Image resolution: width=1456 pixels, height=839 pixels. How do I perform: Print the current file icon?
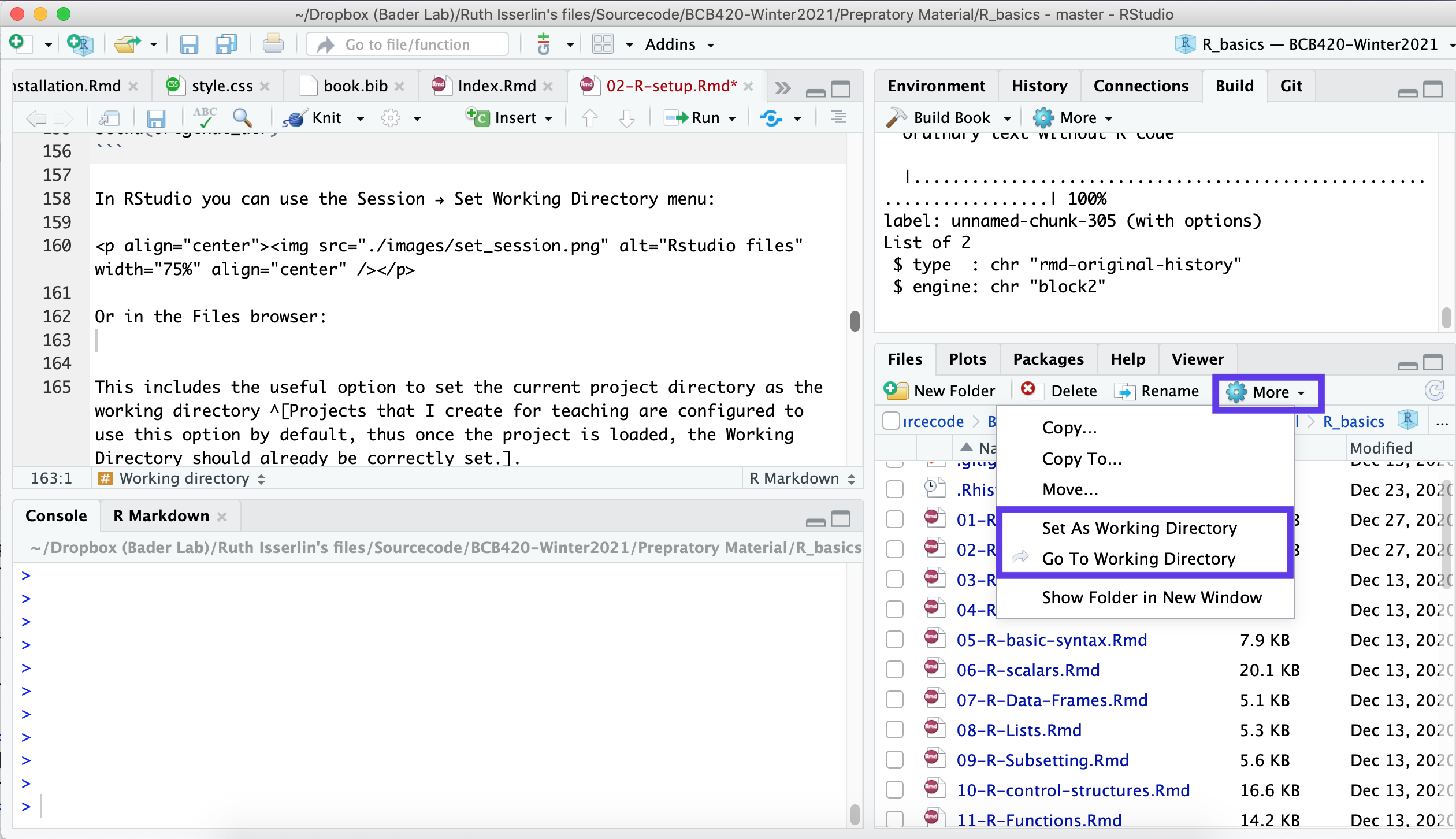(273, 44)
